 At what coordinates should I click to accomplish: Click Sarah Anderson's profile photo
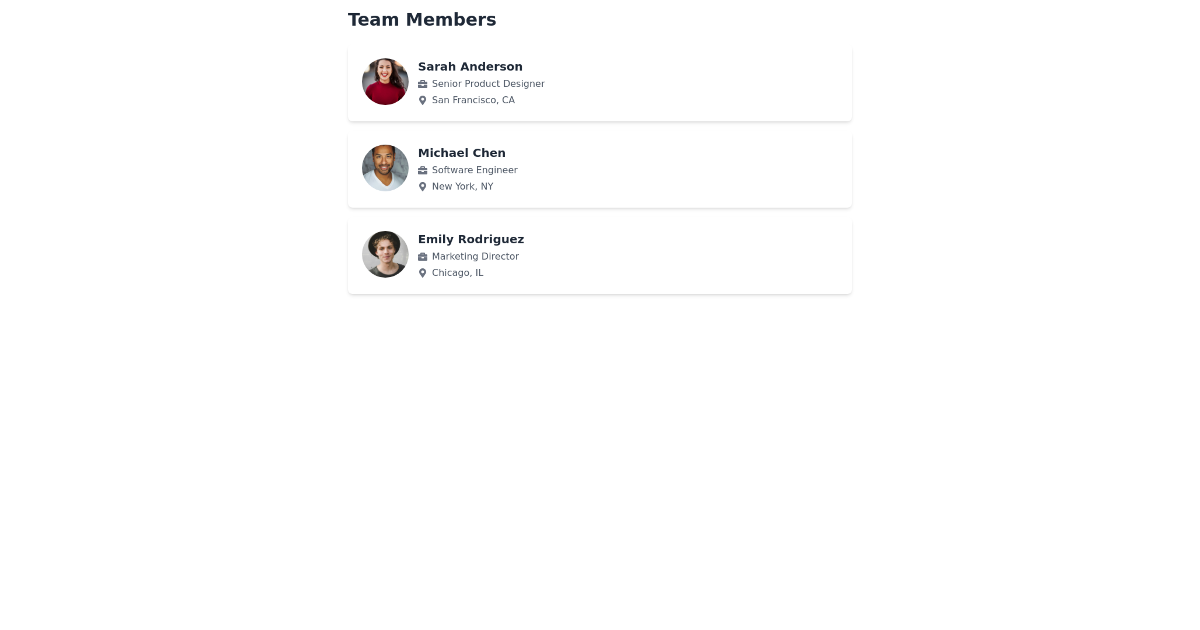tap(385, 81)
